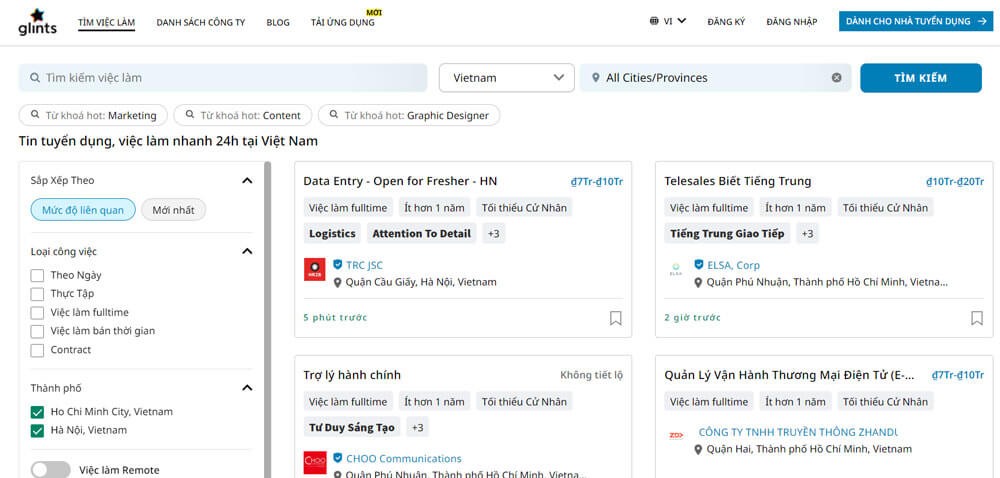Image resolution: width=1000 pixels, height=478 pixels.
Task: Open Công ty TNHH Truyền Thông ZHANDU link
Action: 798,432
